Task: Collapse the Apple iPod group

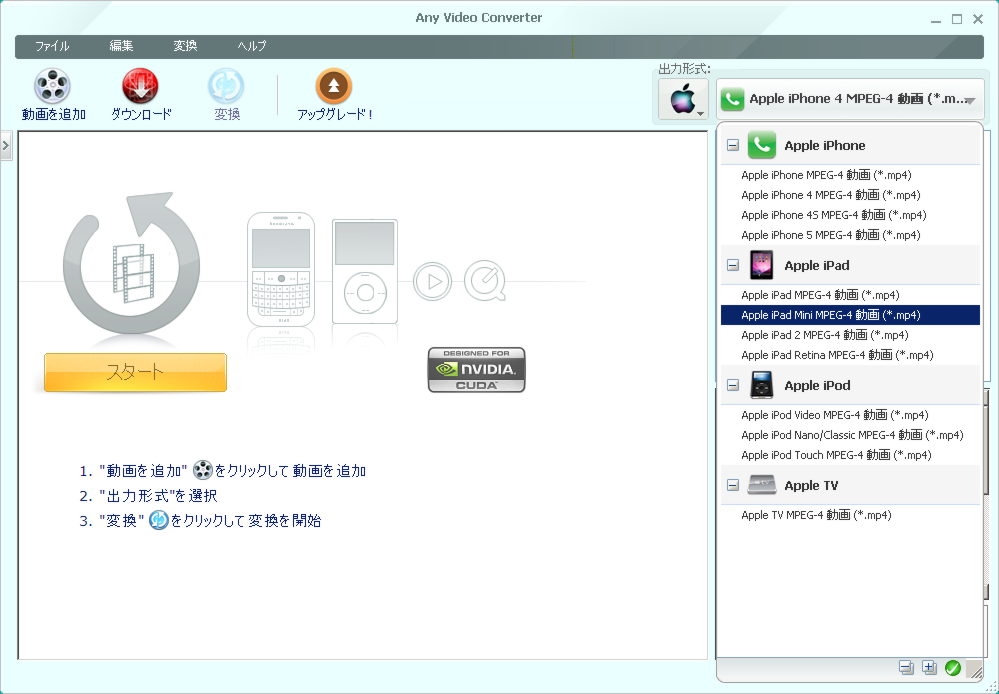Action: (x=733, y=385)
